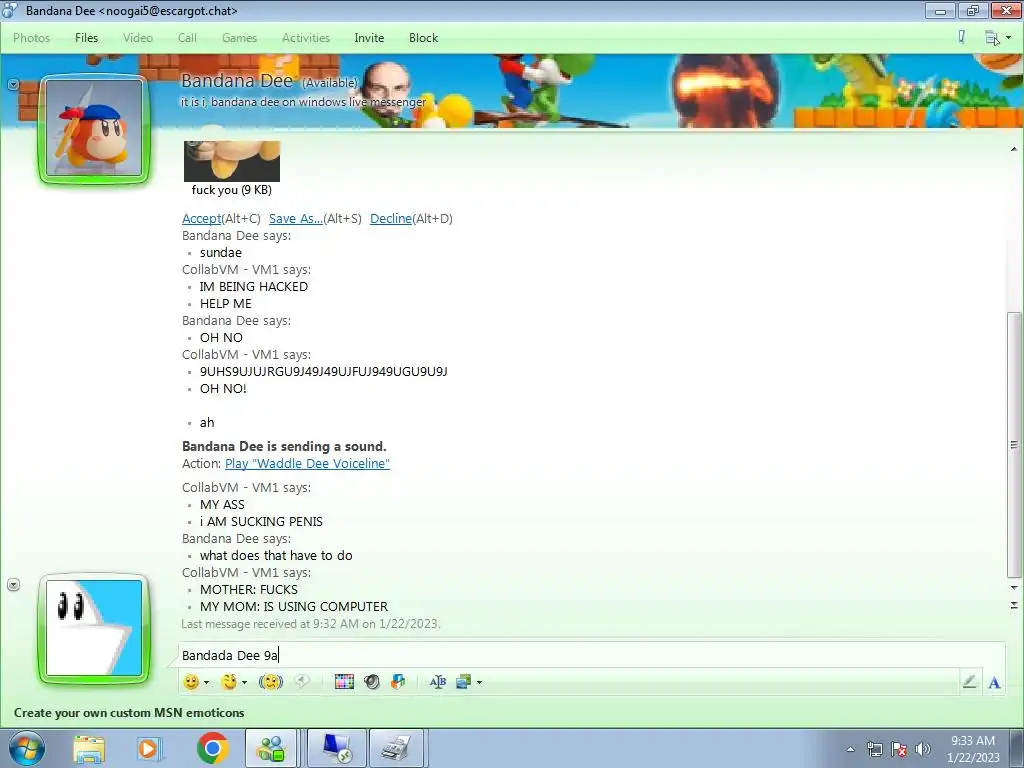The image size is (1024, 768).
Task: Open the network tray icon
Action: [874, 749]
